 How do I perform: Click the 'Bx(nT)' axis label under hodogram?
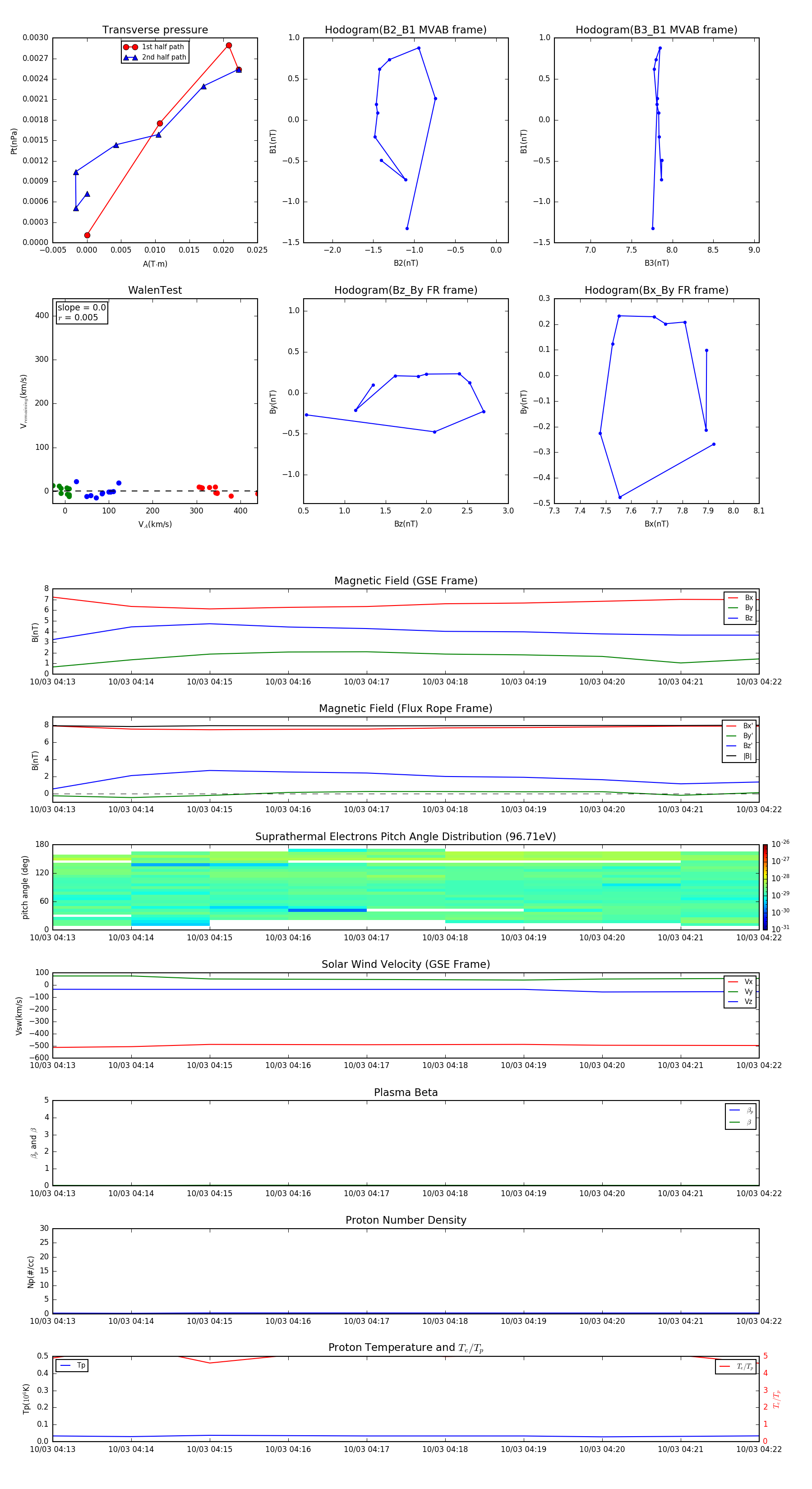656,524
